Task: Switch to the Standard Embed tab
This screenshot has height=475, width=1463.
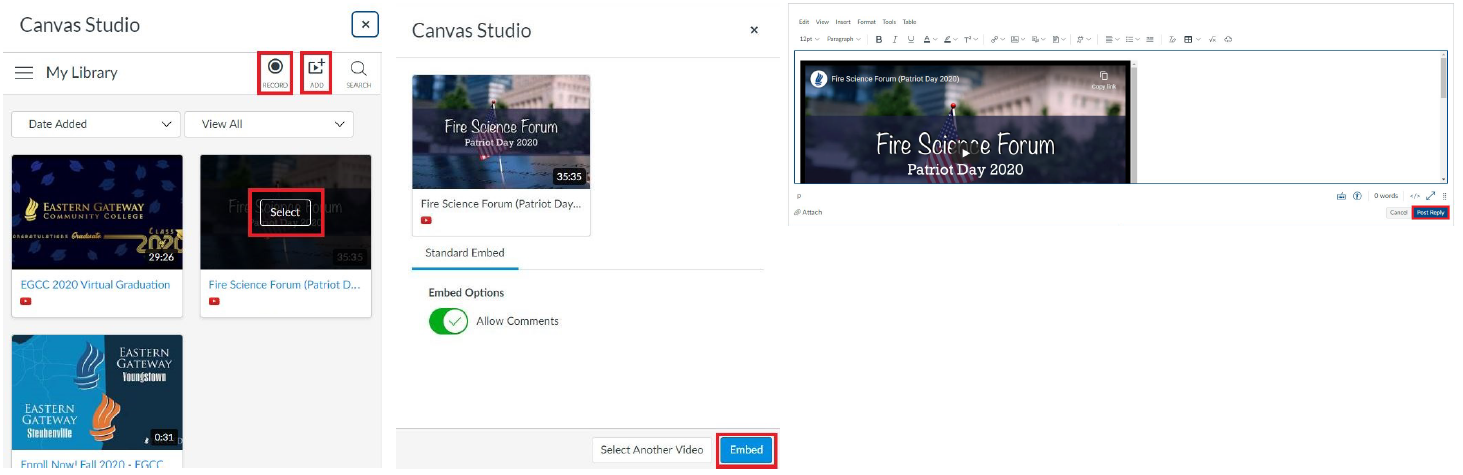Action: [464, 253]
